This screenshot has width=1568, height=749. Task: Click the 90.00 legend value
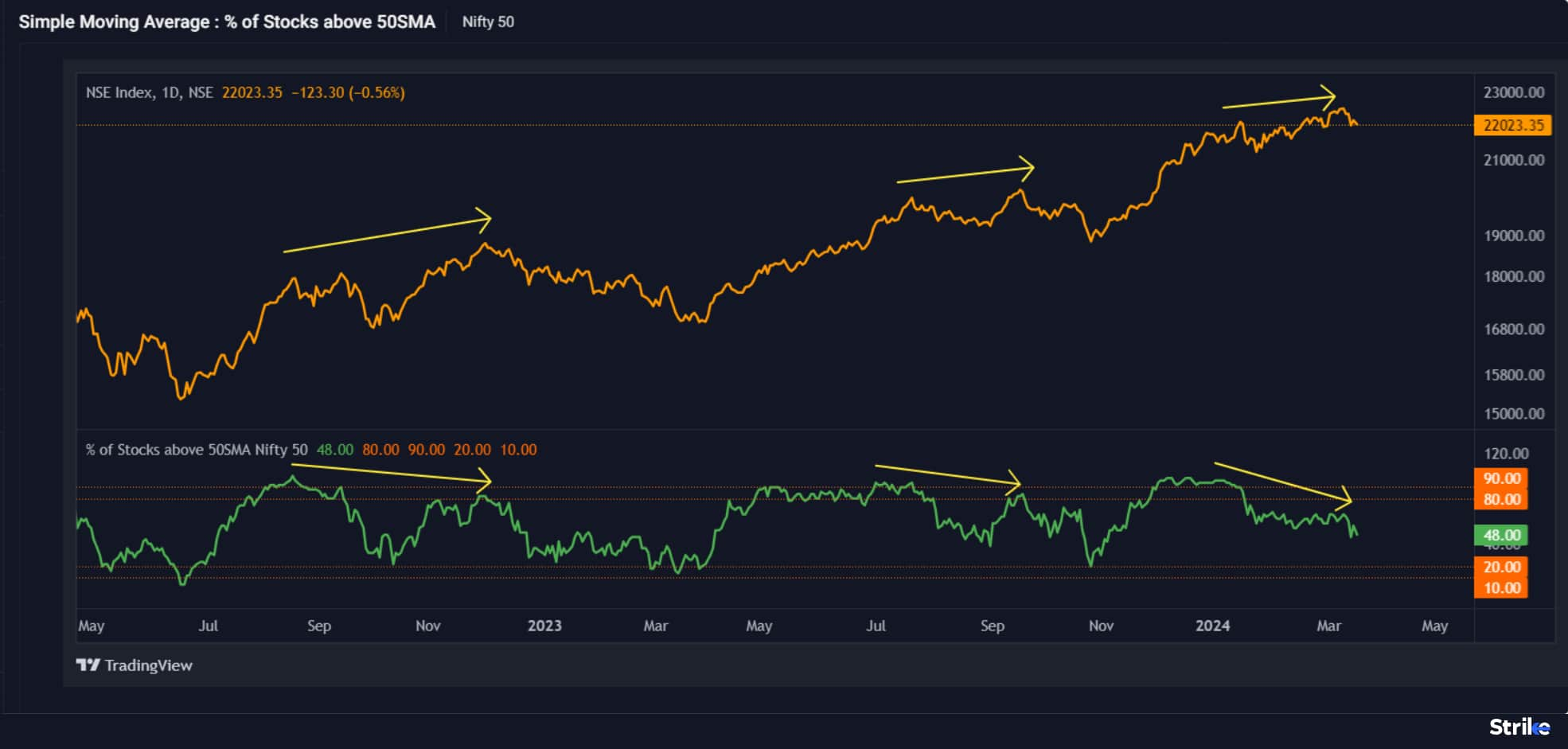[427, 450]
